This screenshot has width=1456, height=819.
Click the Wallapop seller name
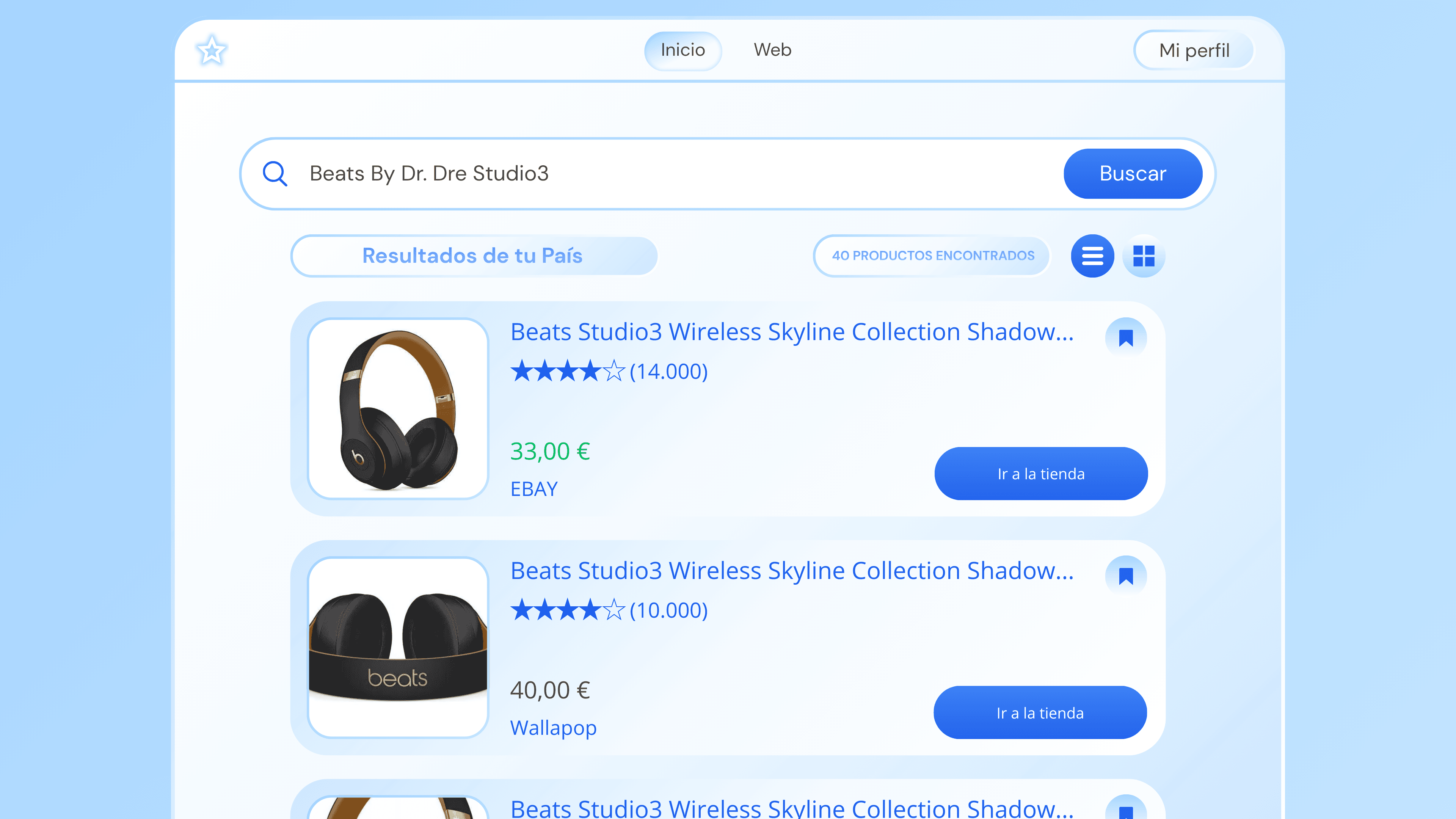(553, 728)
